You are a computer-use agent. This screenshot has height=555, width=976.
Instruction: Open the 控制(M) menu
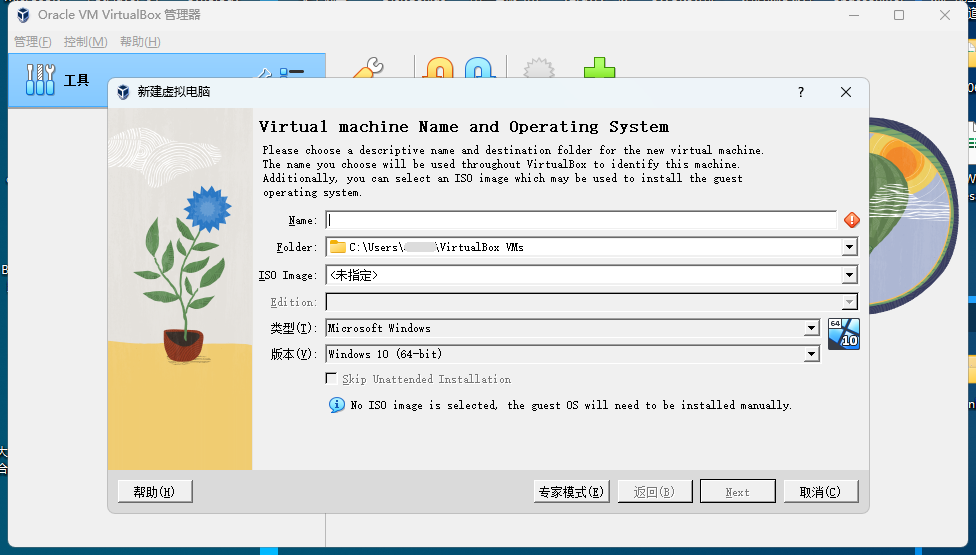(85, 42)
